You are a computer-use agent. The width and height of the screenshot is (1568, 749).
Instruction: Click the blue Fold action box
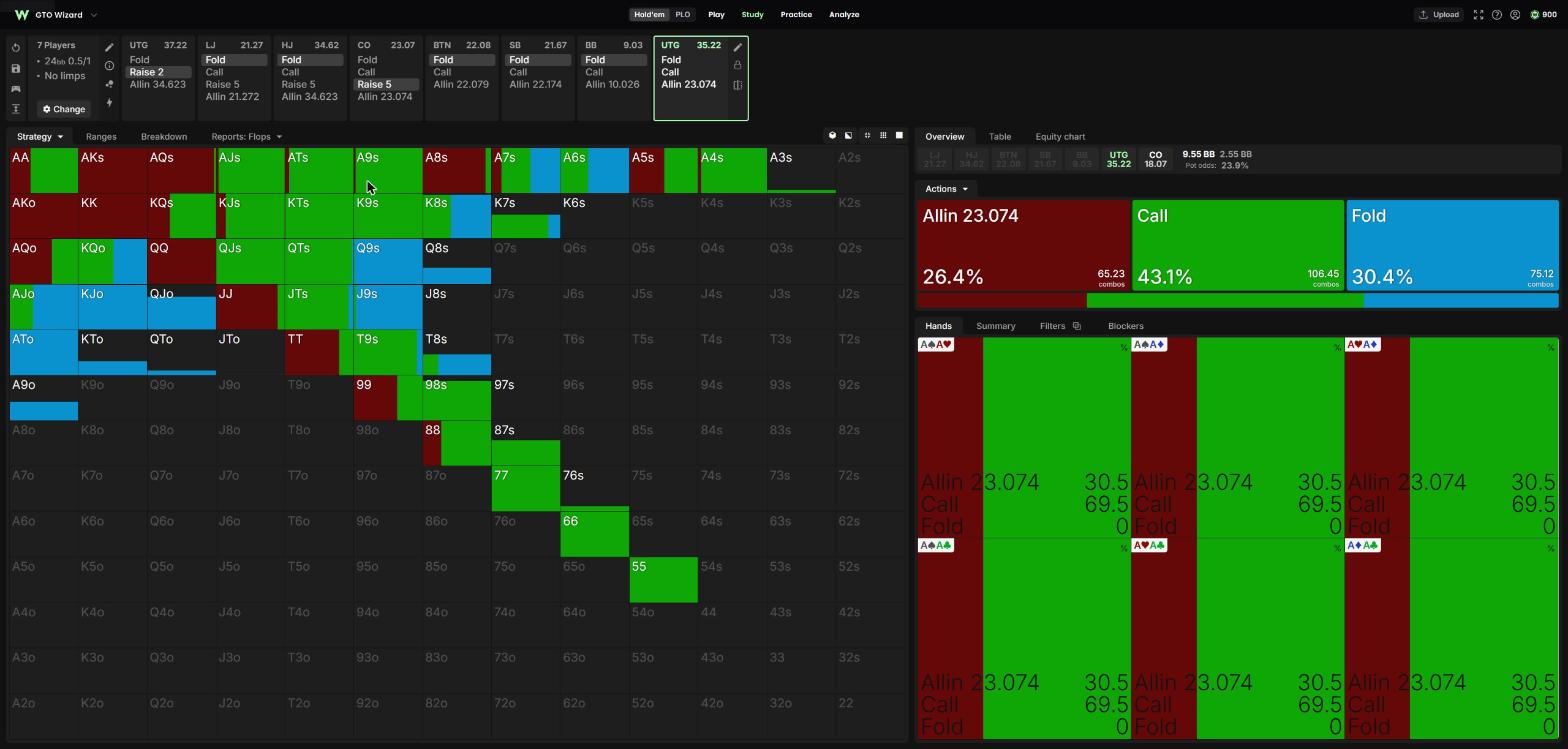[1452, 245]
